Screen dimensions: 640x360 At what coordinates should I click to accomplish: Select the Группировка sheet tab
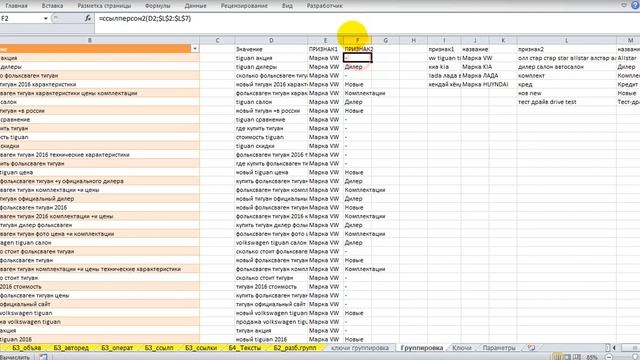click(422, 348)
